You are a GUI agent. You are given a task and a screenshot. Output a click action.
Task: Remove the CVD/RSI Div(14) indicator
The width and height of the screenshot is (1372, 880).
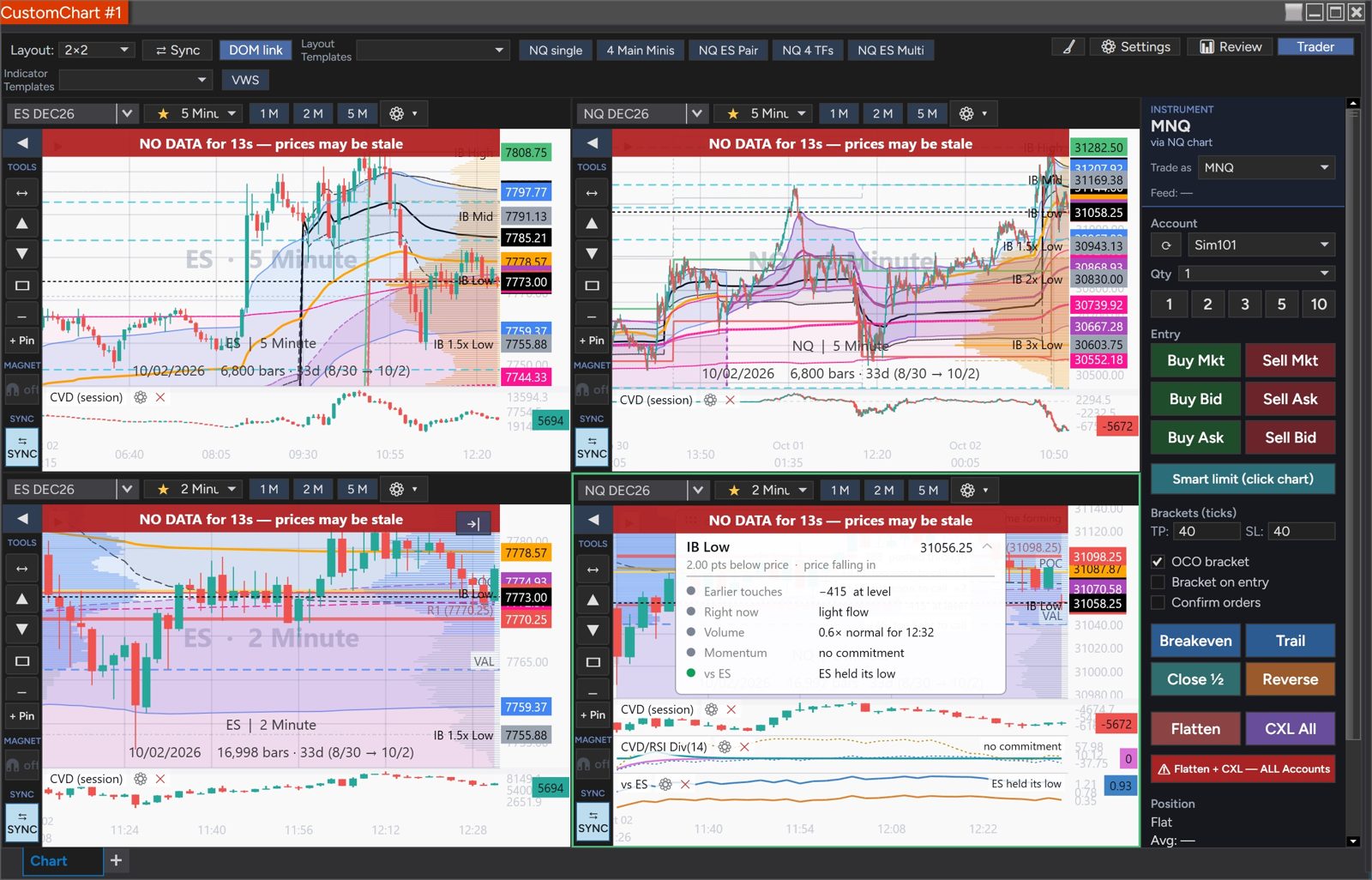(x=744, y=747)
